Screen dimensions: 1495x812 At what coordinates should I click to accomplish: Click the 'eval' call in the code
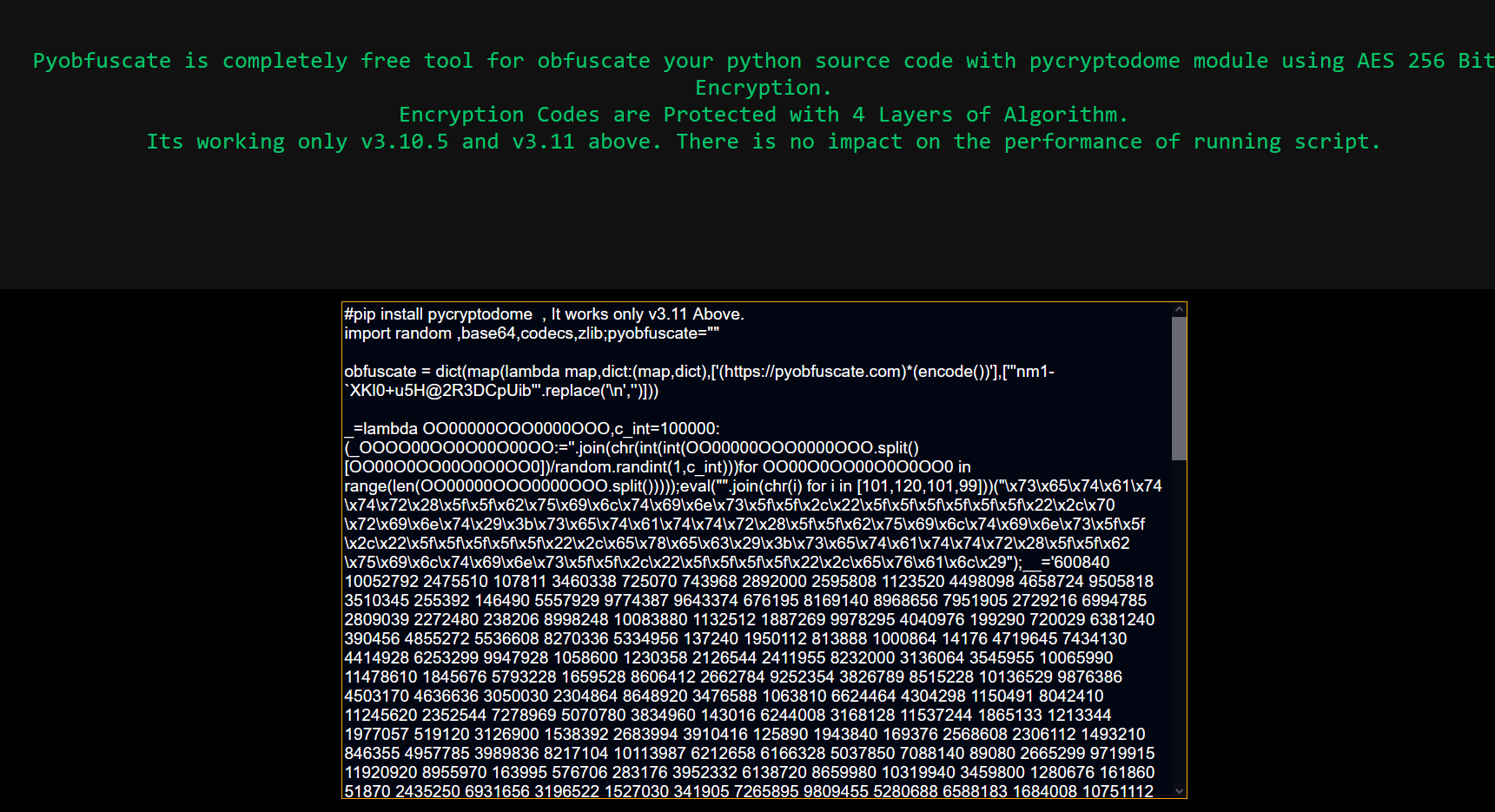(x=694, y=486)
